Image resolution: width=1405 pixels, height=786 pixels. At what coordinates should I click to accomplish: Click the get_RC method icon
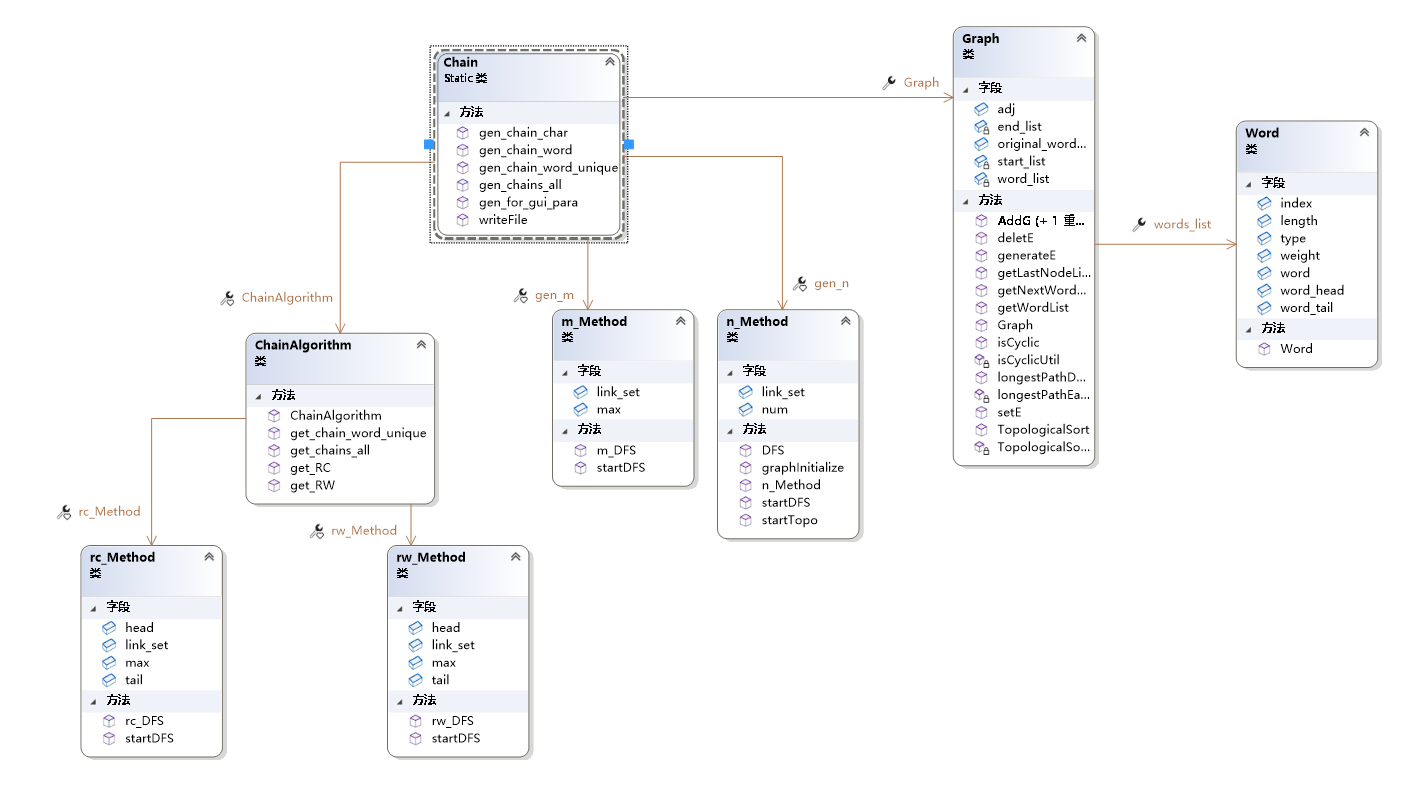(x=274, y=468)
